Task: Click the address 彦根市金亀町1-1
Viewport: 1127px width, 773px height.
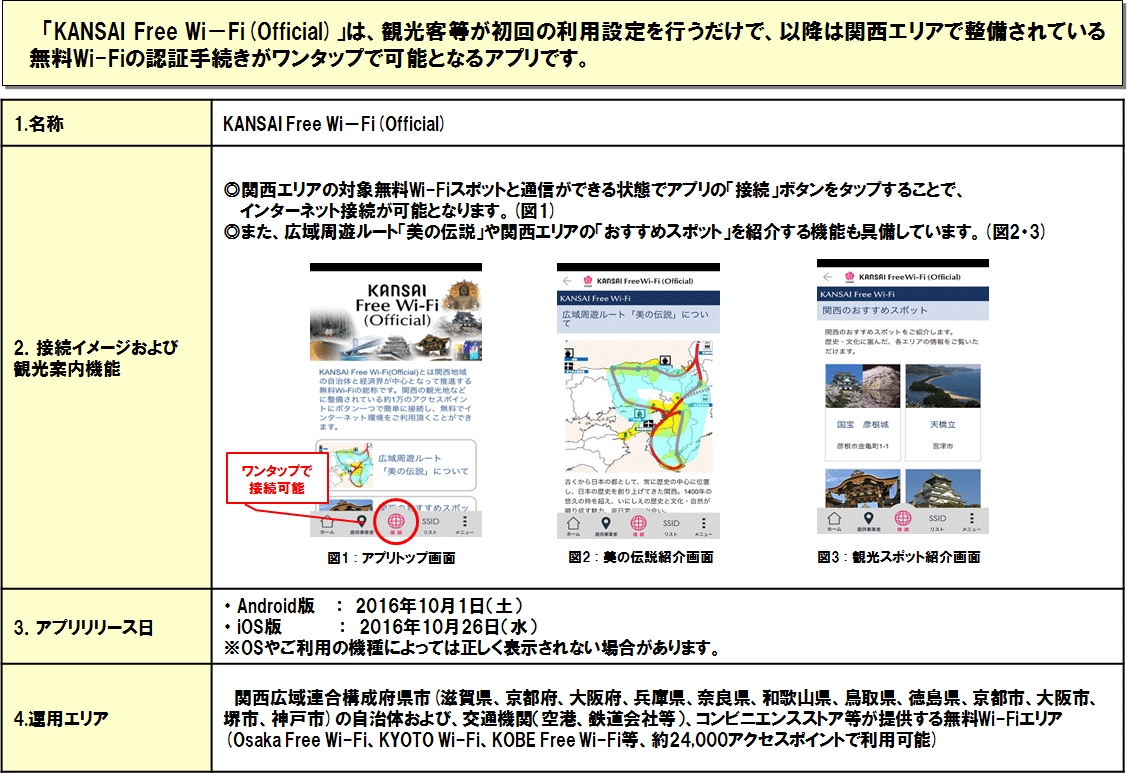Action: click(862, 447)
